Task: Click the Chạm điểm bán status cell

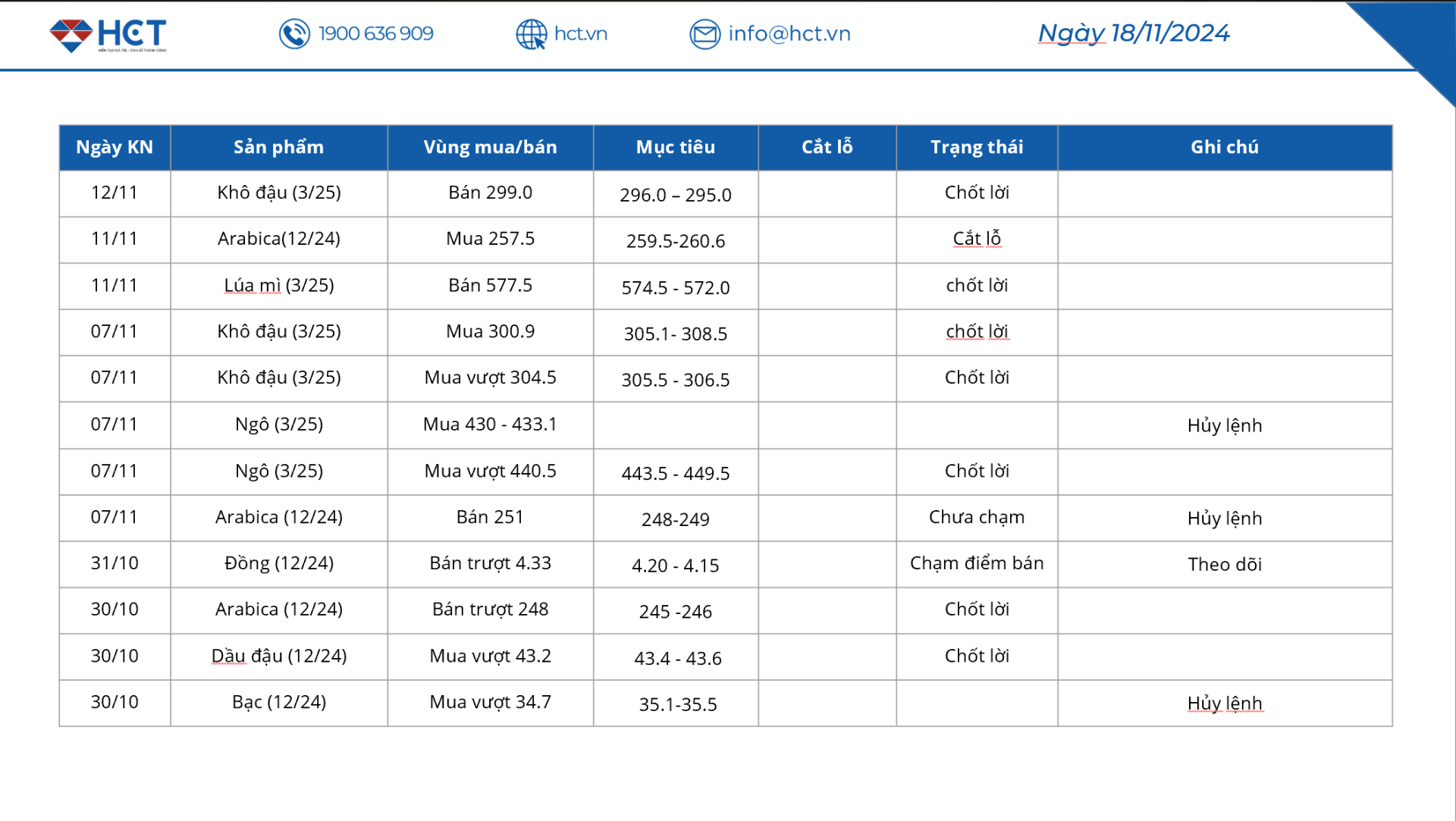Action: 977,563
